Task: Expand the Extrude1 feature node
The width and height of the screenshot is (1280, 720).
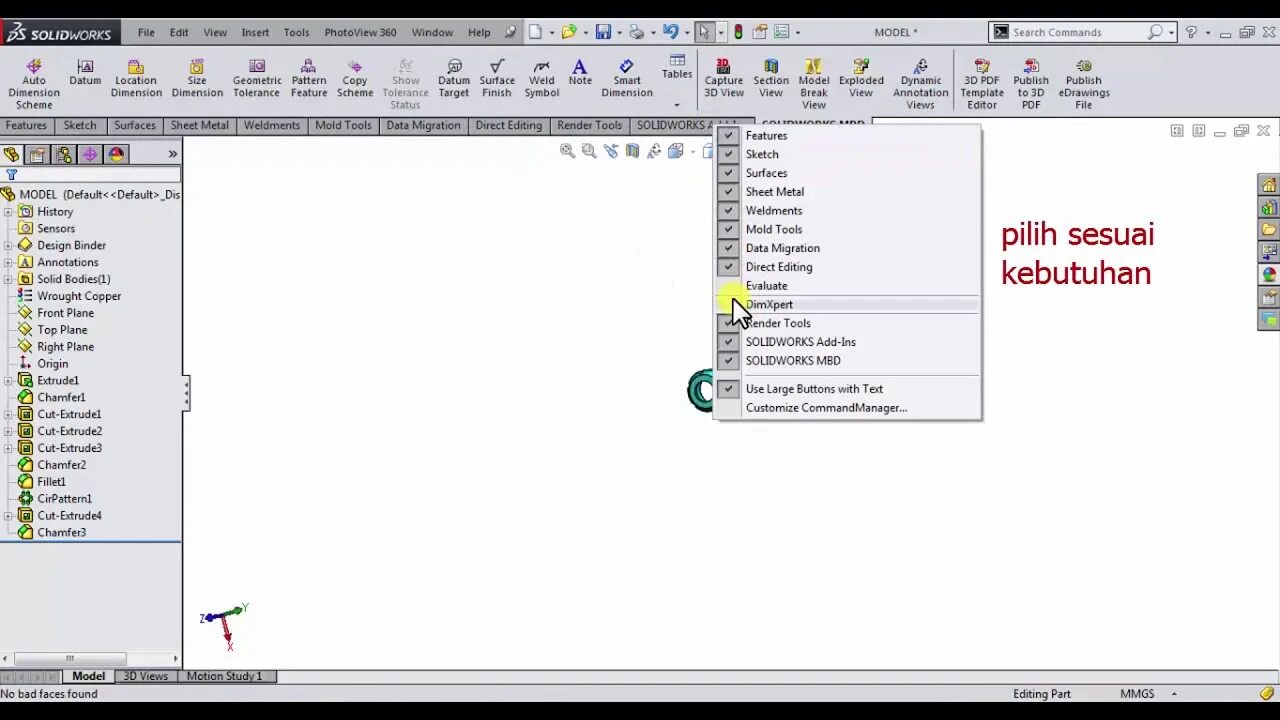Action: 8,380
